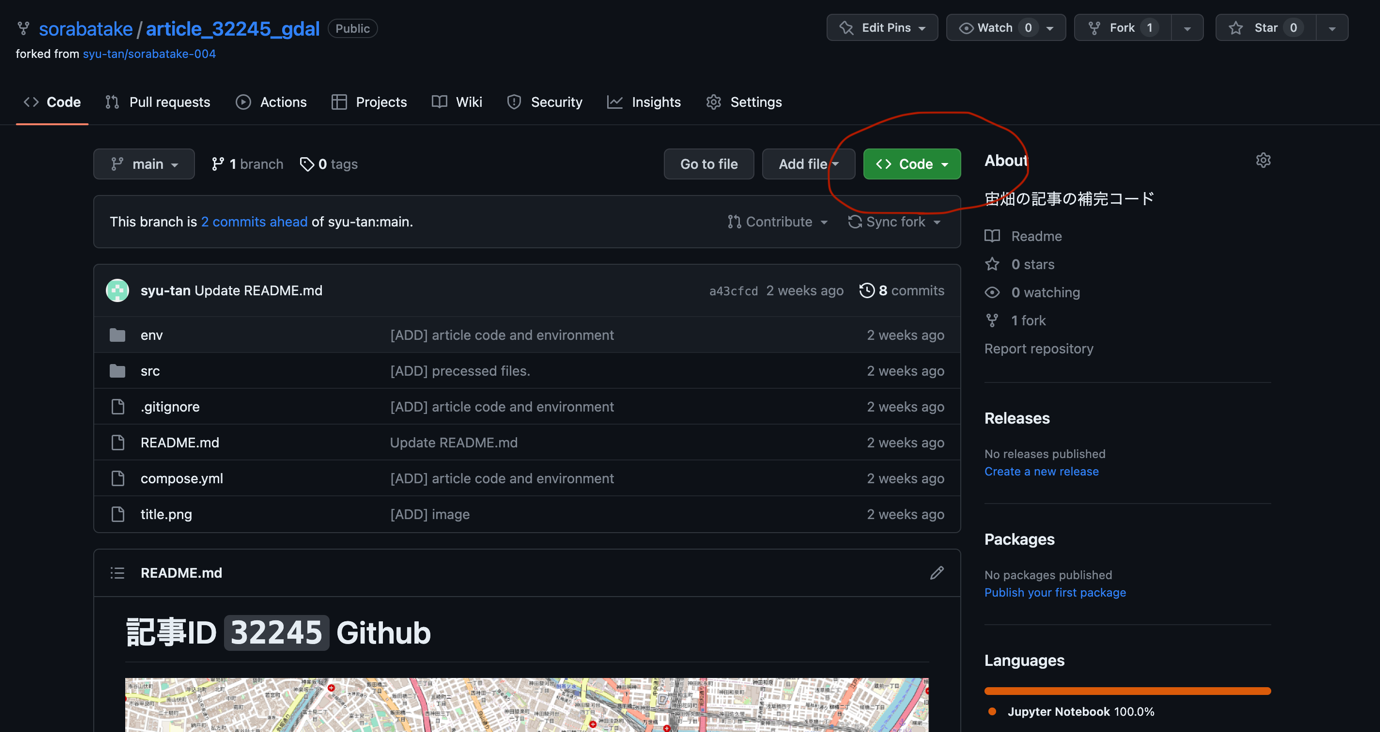The image size is (1380, 732).
Task: Click the orange Jupyter Notebook language bar
Action: point(1127,691)
